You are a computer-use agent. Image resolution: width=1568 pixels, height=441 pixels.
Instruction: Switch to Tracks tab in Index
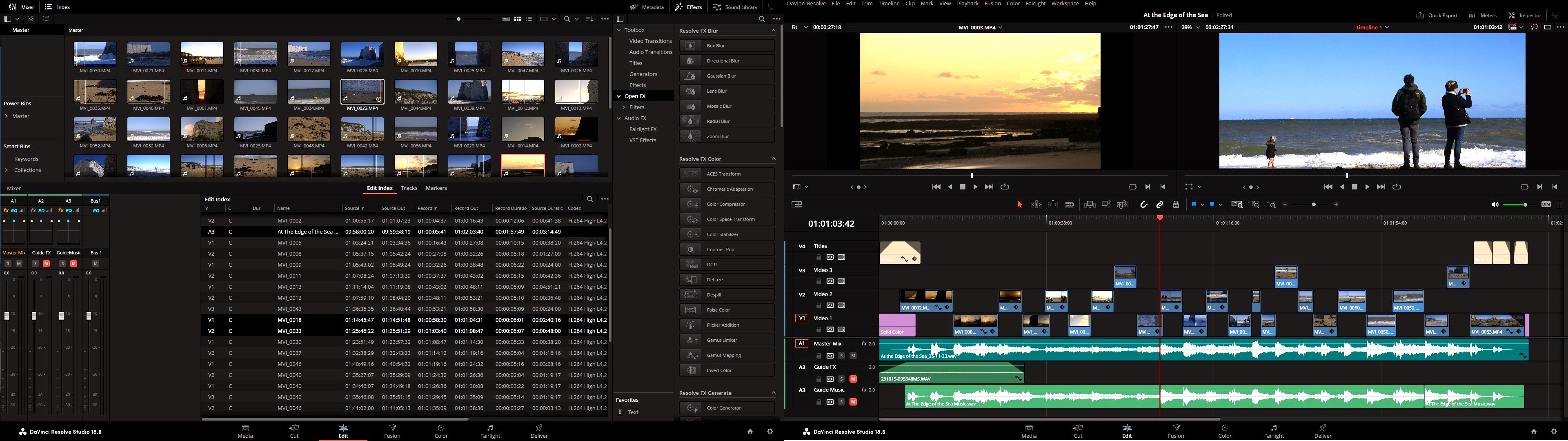point(409,188)
